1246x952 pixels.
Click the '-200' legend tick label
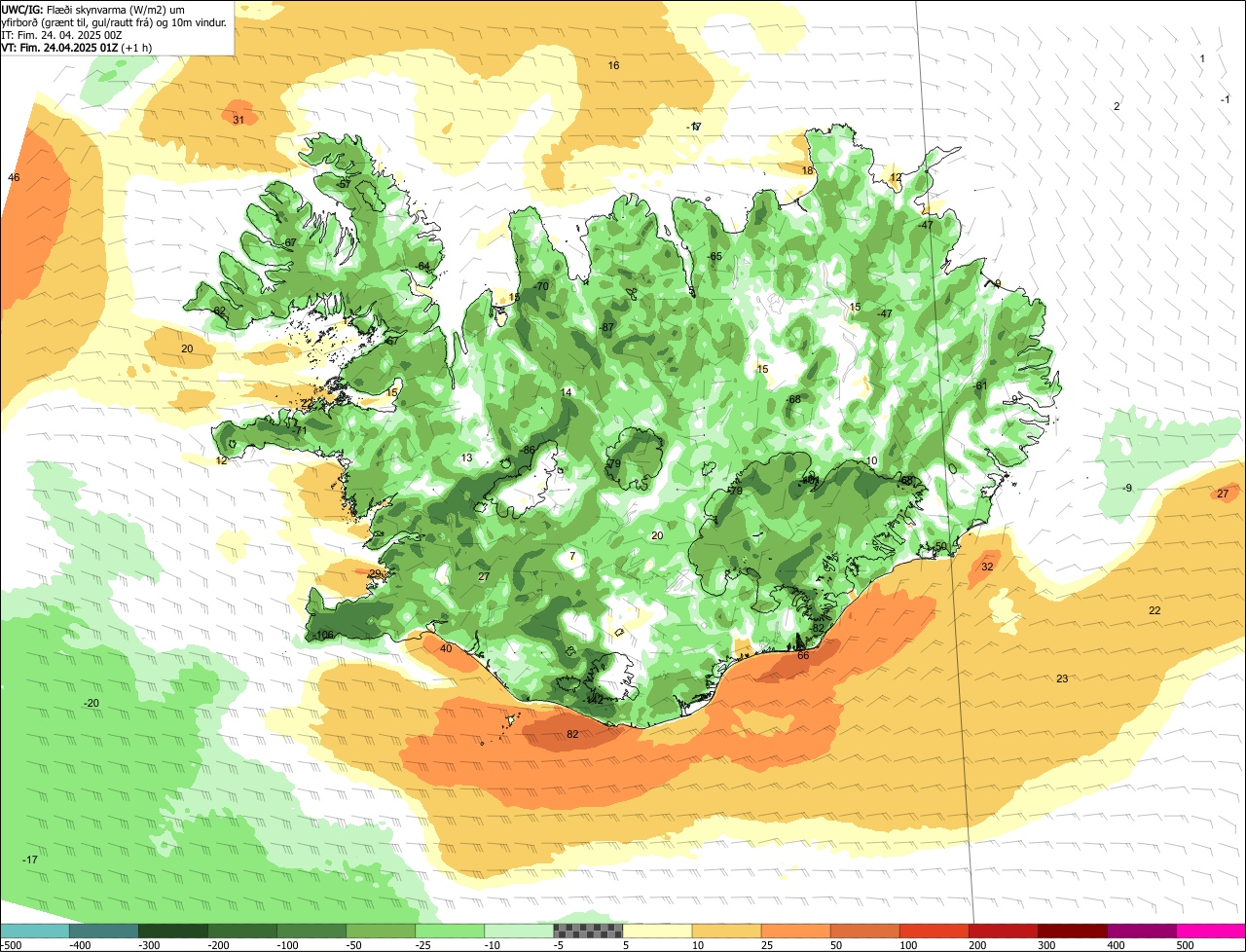click(x=220, y=945)
